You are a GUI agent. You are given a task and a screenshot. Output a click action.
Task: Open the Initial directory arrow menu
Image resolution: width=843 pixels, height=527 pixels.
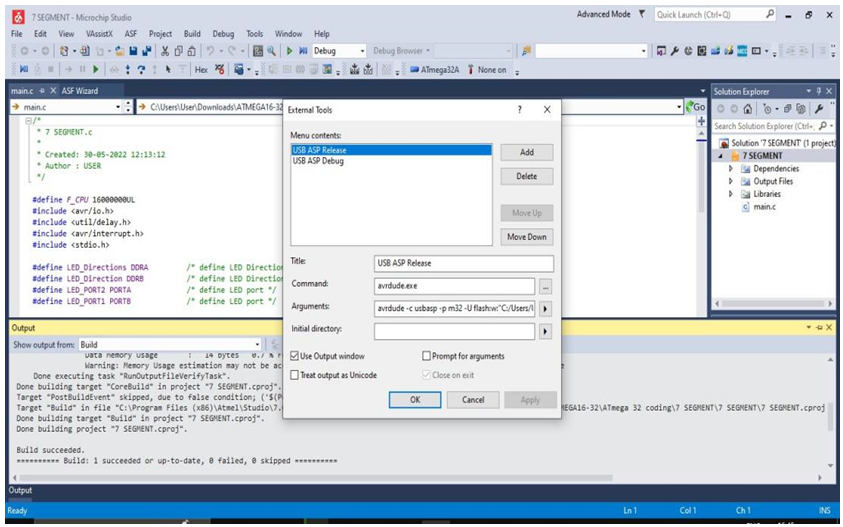(545, 329)
